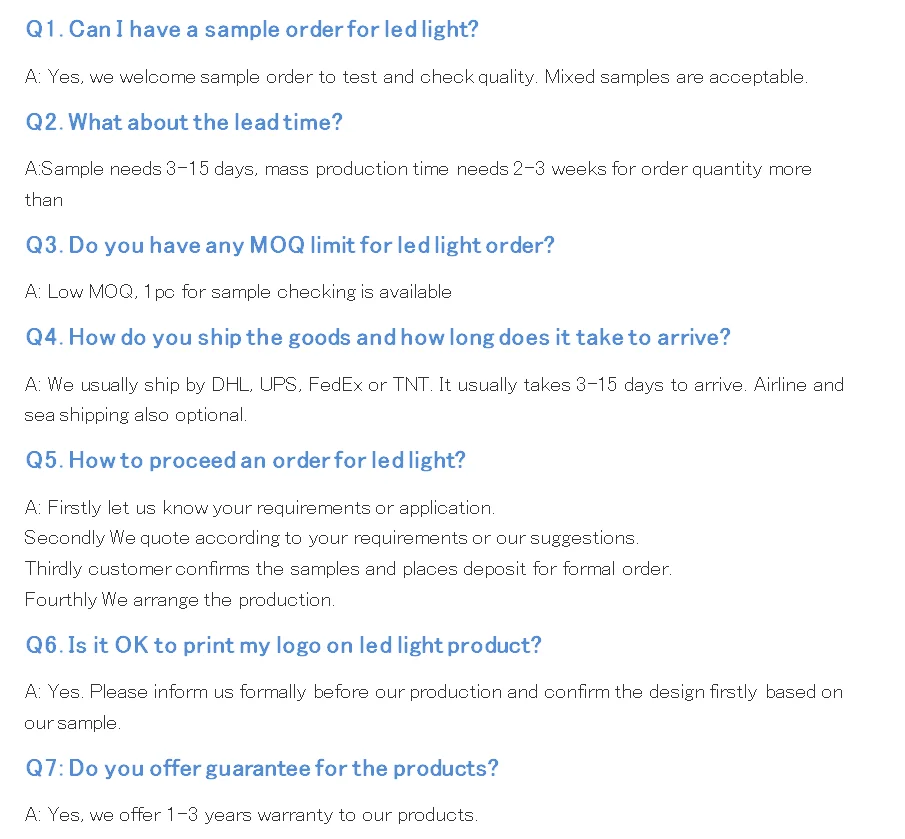
Task: Click the 'sea shipping also optional' line
Action: click(x=135, y=415)
